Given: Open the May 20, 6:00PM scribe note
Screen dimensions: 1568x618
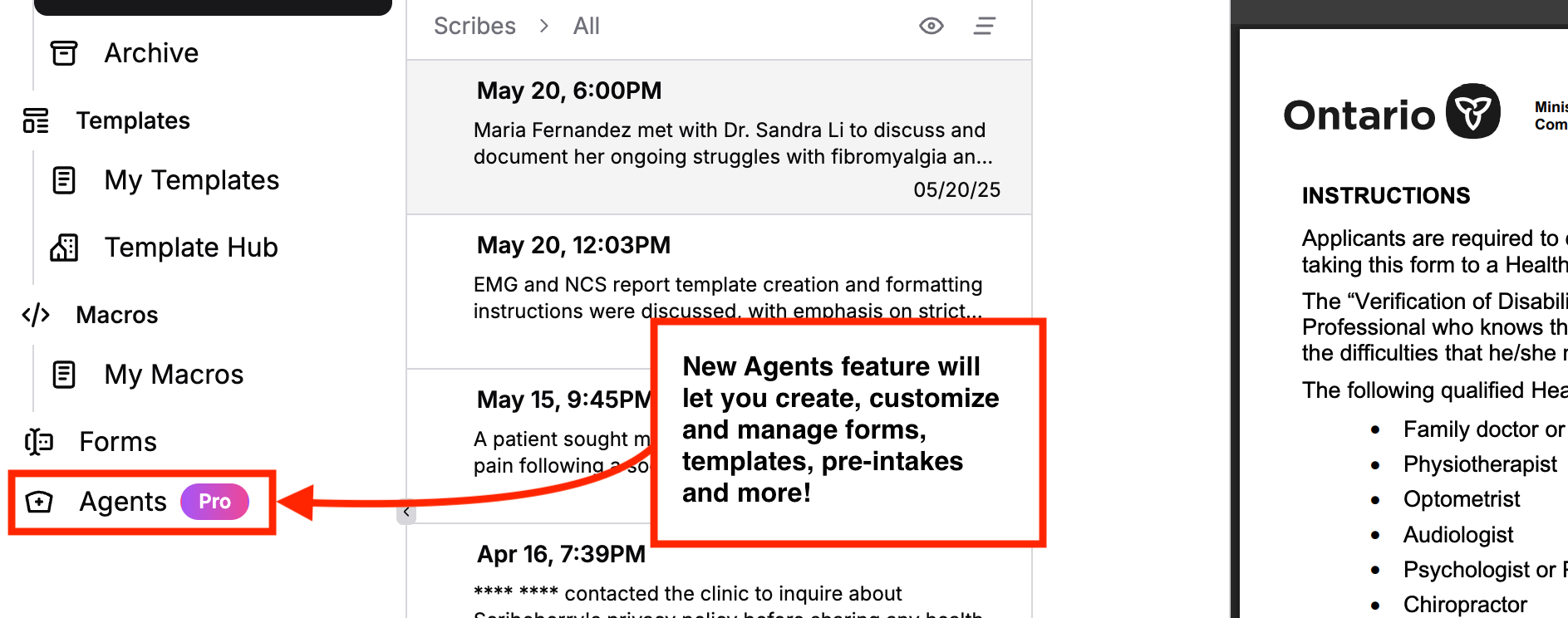Looking at the screenshot, I should [x=719, y=137].
